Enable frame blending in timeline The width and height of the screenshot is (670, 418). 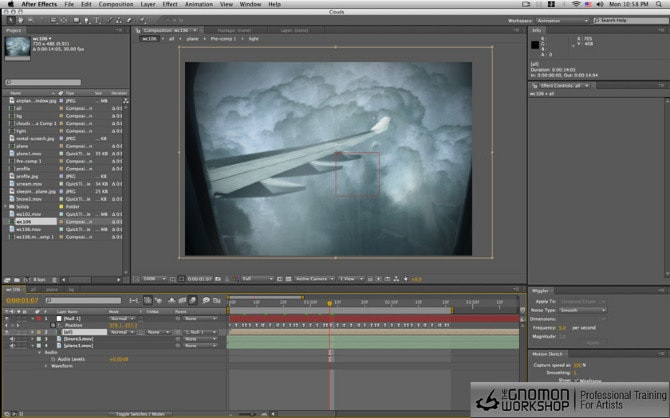pyautogui.click(x=182, y=300)
